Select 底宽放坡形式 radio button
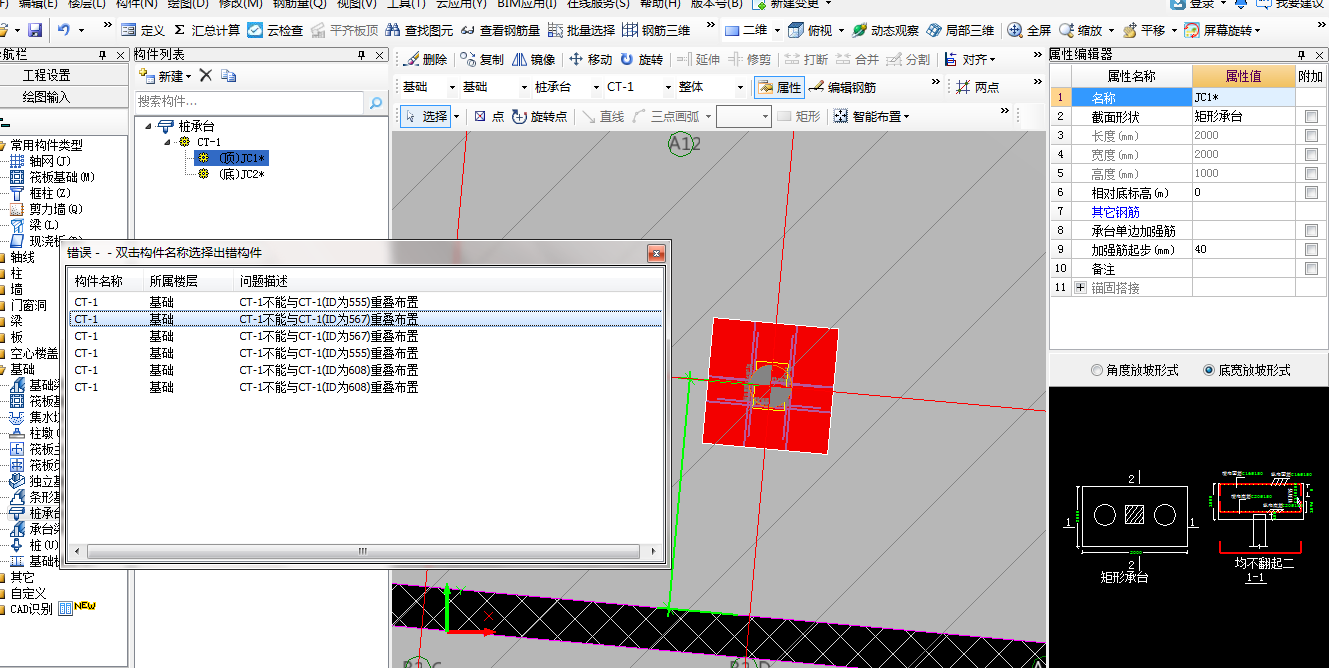Viewport: 1329px width, 668px height. 1209,370
